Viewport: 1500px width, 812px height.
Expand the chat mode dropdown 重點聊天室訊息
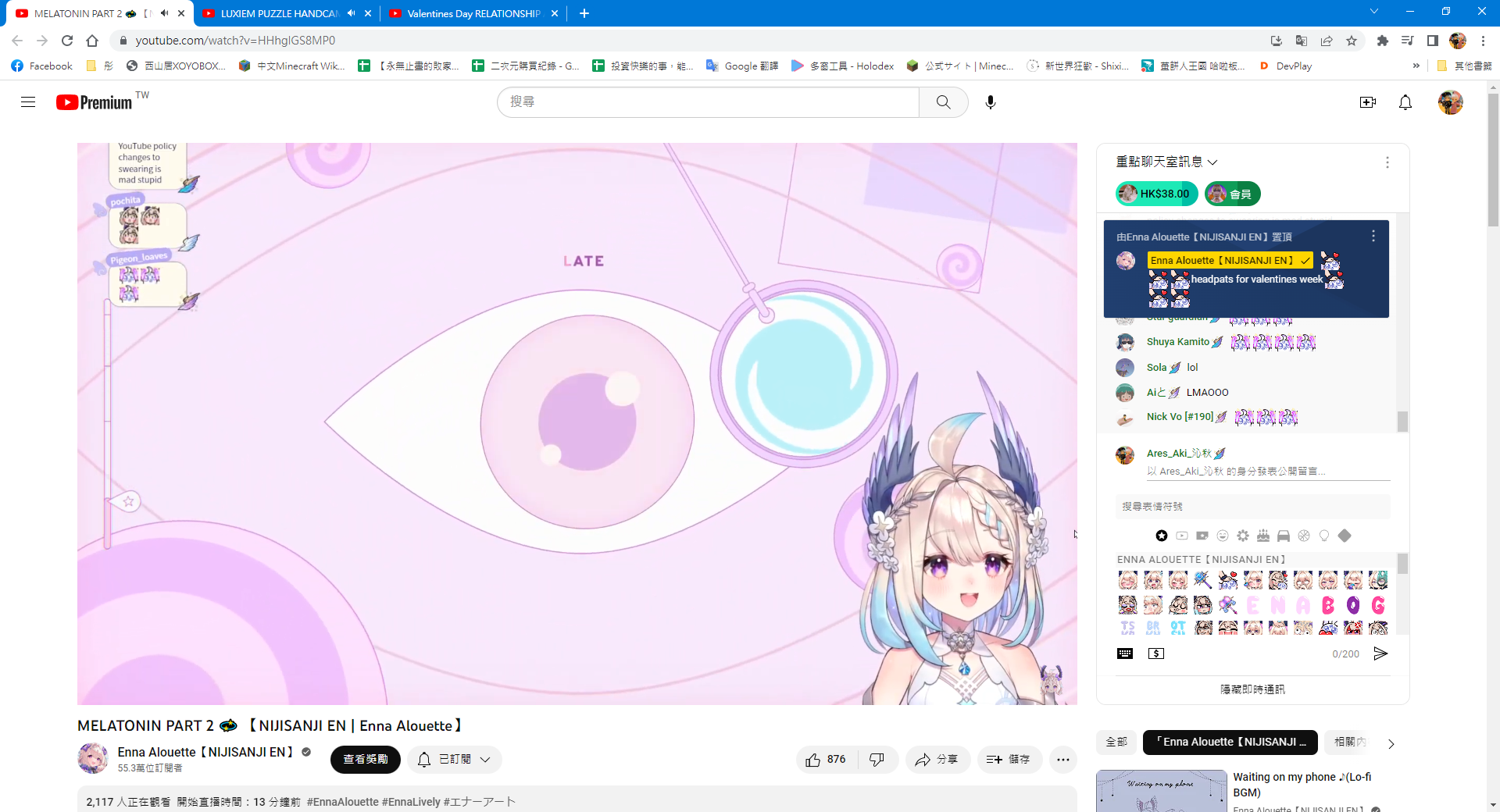click(x=1167, y=162)
